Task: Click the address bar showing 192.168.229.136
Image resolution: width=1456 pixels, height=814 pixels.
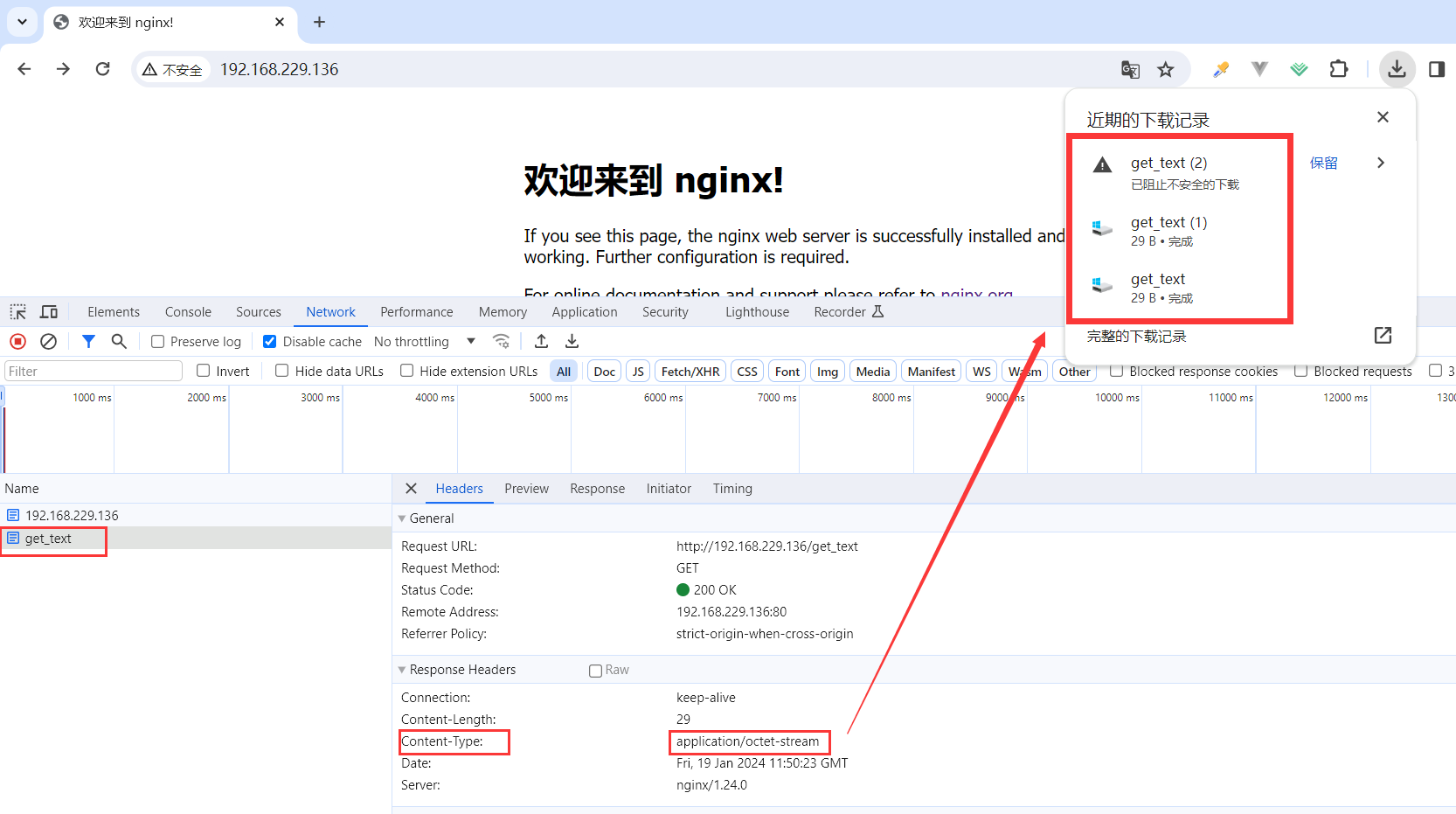Action: tap(279, 70)
